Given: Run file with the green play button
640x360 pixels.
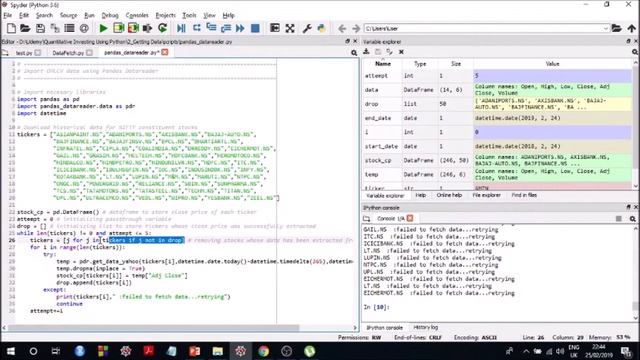Looking at the screenshot, I should (103, 28).
